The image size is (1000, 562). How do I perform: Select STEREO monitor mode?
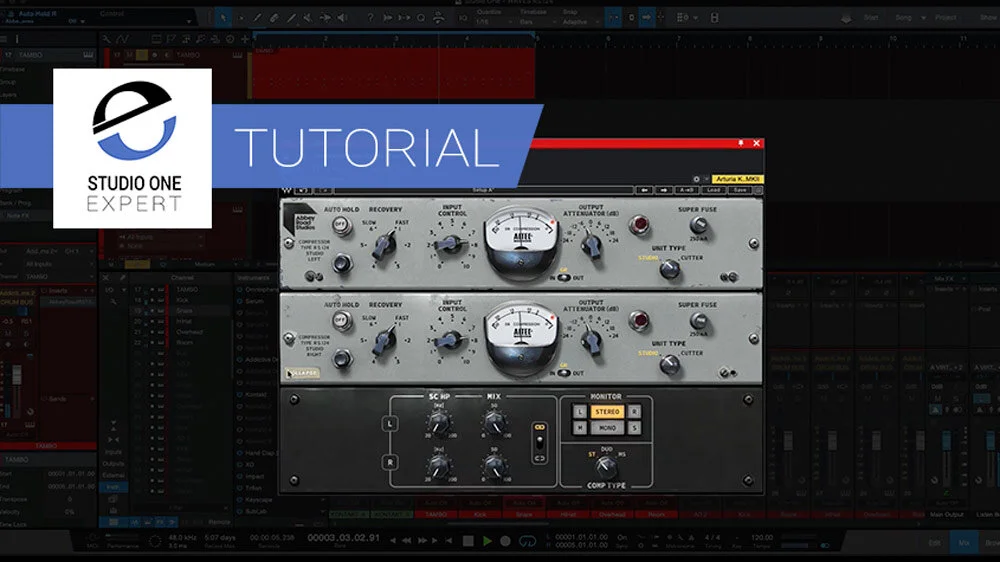coord(607,412)
